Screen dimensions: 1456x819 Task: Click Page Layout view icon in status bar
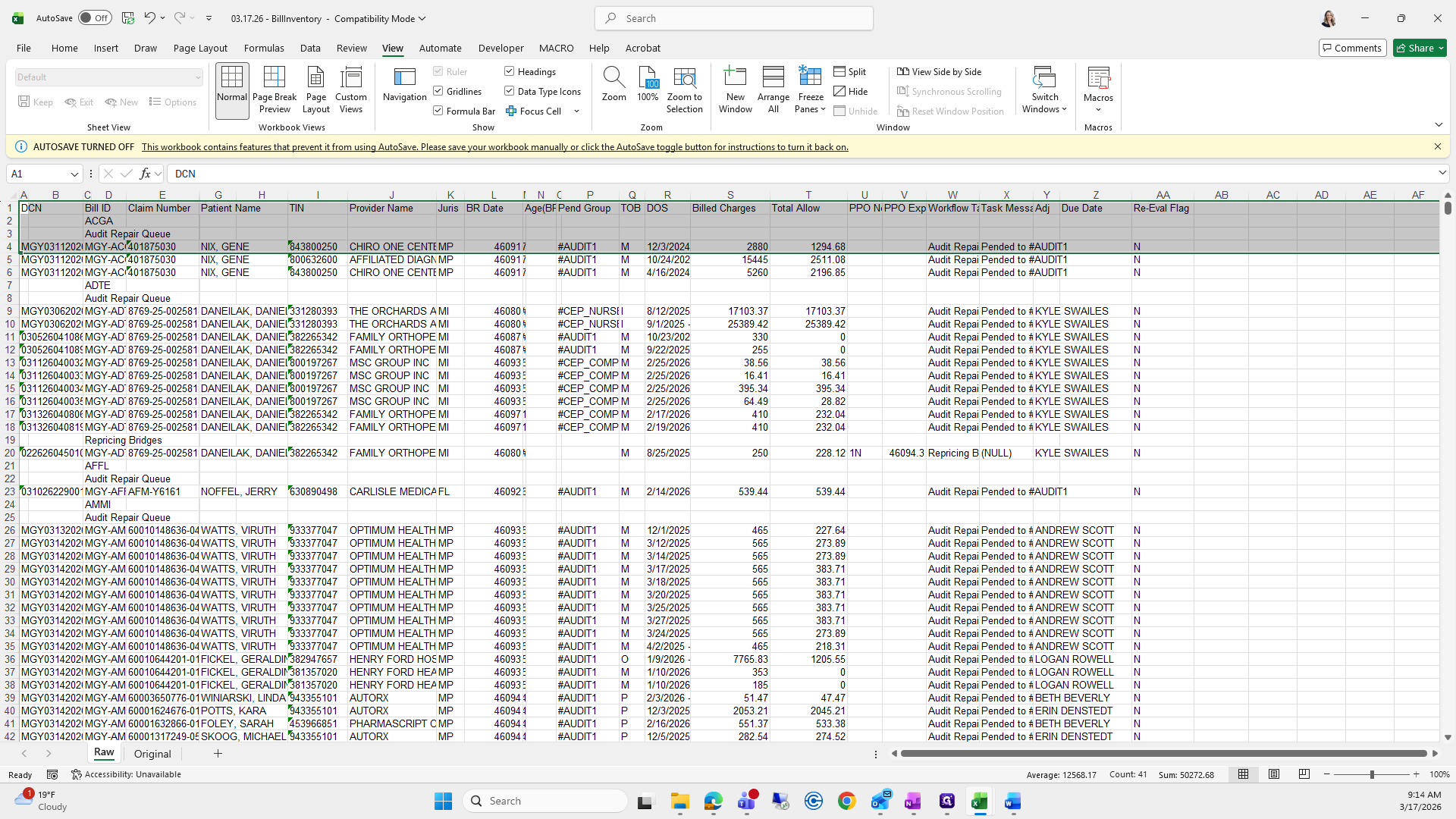pyautogui.click(x=1274, y=774)
